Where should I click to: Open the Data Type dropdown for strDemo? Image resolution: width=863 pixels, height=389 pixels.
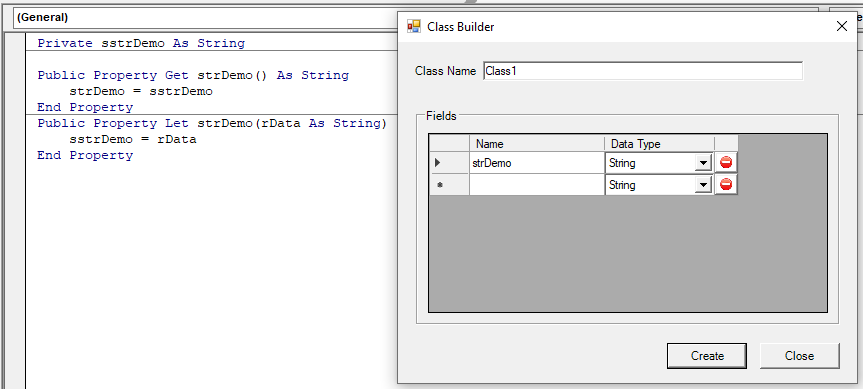coord(703,163)
